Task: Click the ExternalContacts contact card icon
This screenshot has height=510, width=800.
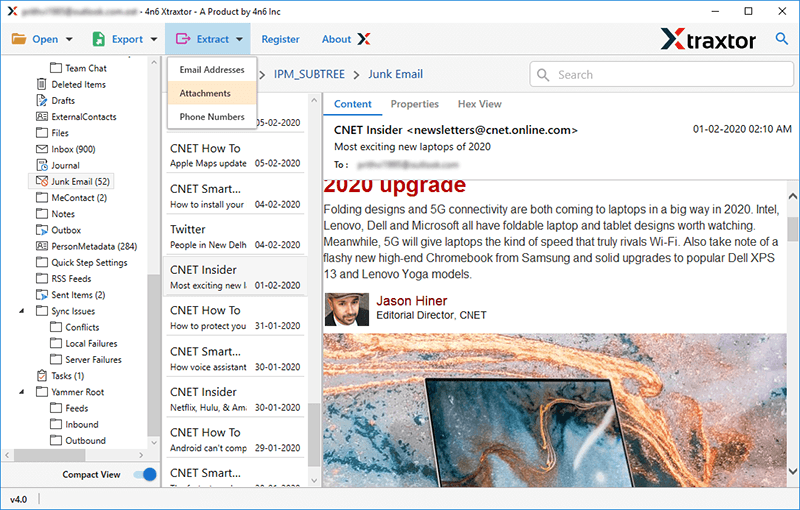Action: [42, 117]
